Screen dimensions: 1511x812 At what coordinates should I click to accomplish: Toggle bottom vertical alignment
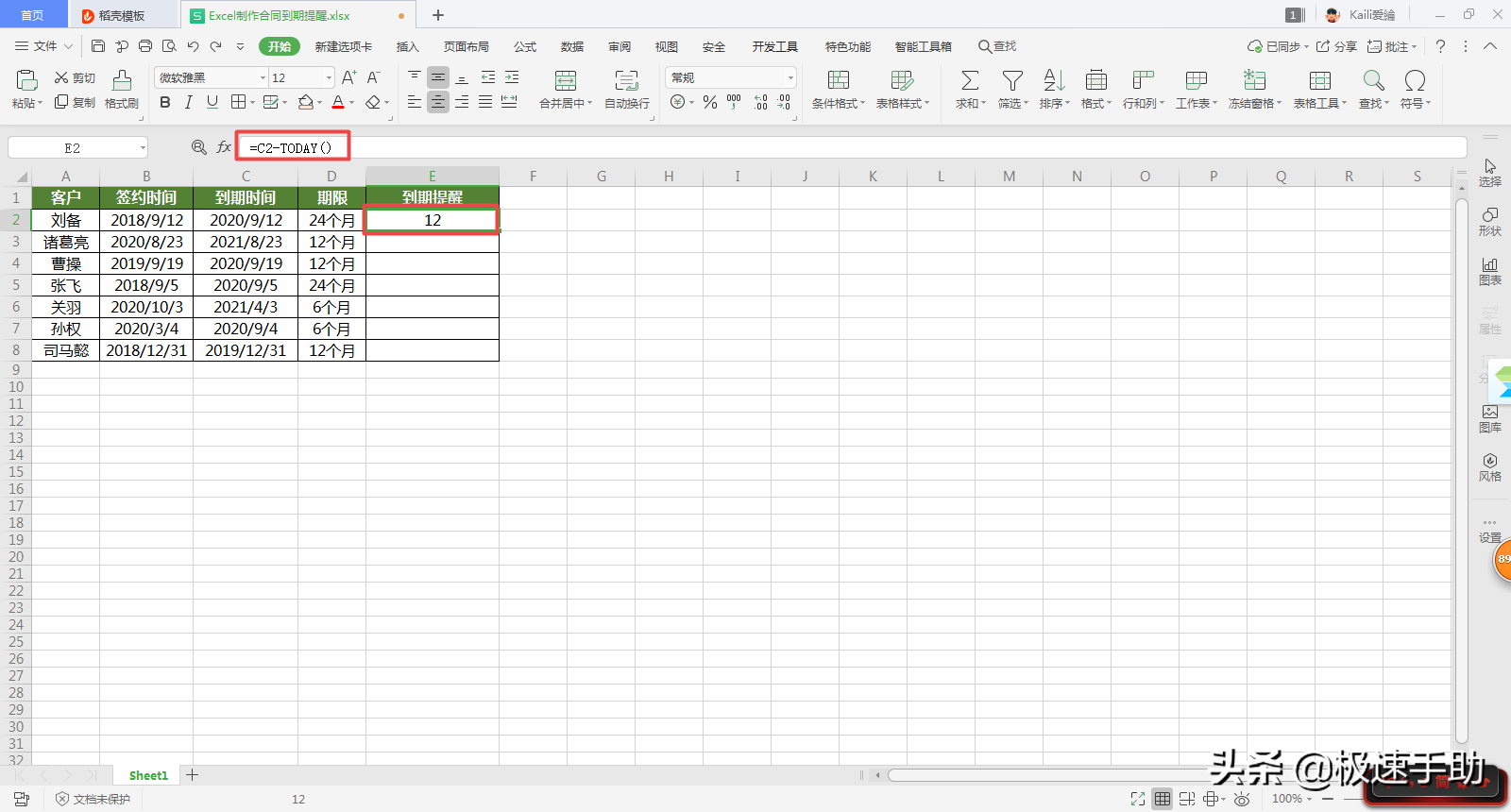click(462, 77)
